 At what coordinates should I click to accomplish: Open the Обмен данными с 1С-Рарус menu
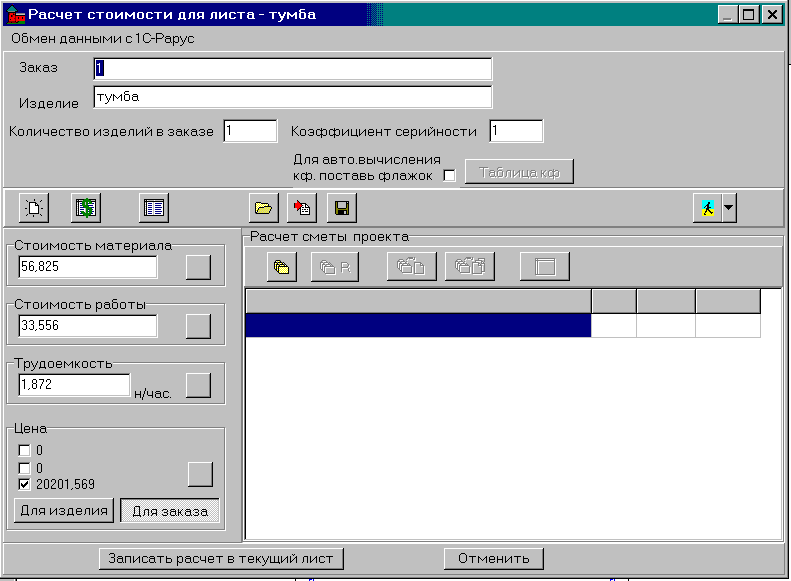[x=102, y=38]
